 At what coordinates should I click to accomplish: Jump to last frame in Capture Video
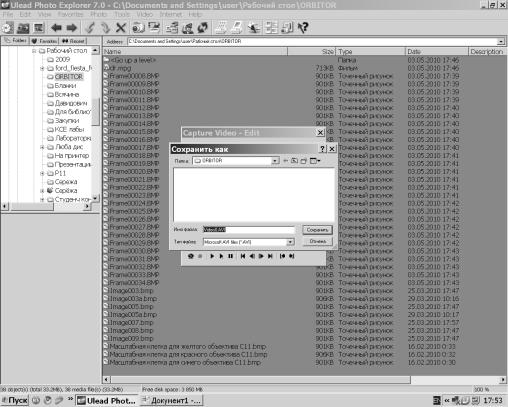point(270,256)
